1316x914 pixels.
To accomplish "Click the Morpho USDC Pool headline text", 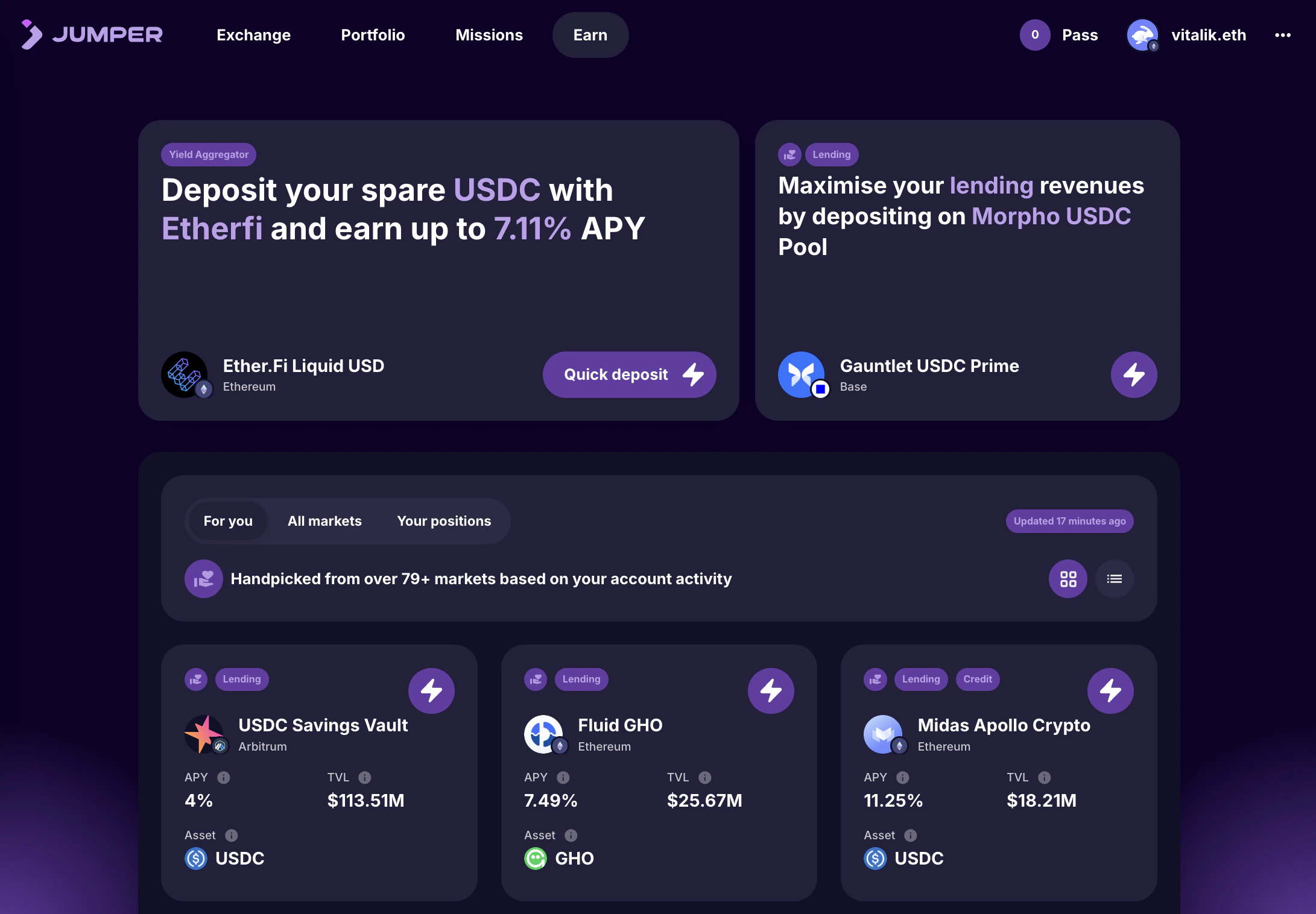I will tap(961, 216).
